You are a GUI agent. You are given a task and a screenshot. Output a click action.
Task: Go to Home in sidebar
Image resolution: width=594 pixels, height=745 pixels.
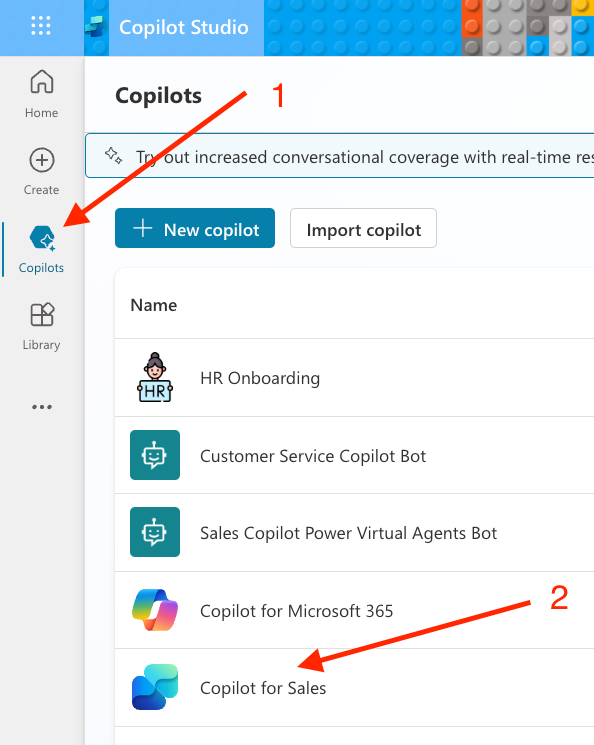(42, 94)
